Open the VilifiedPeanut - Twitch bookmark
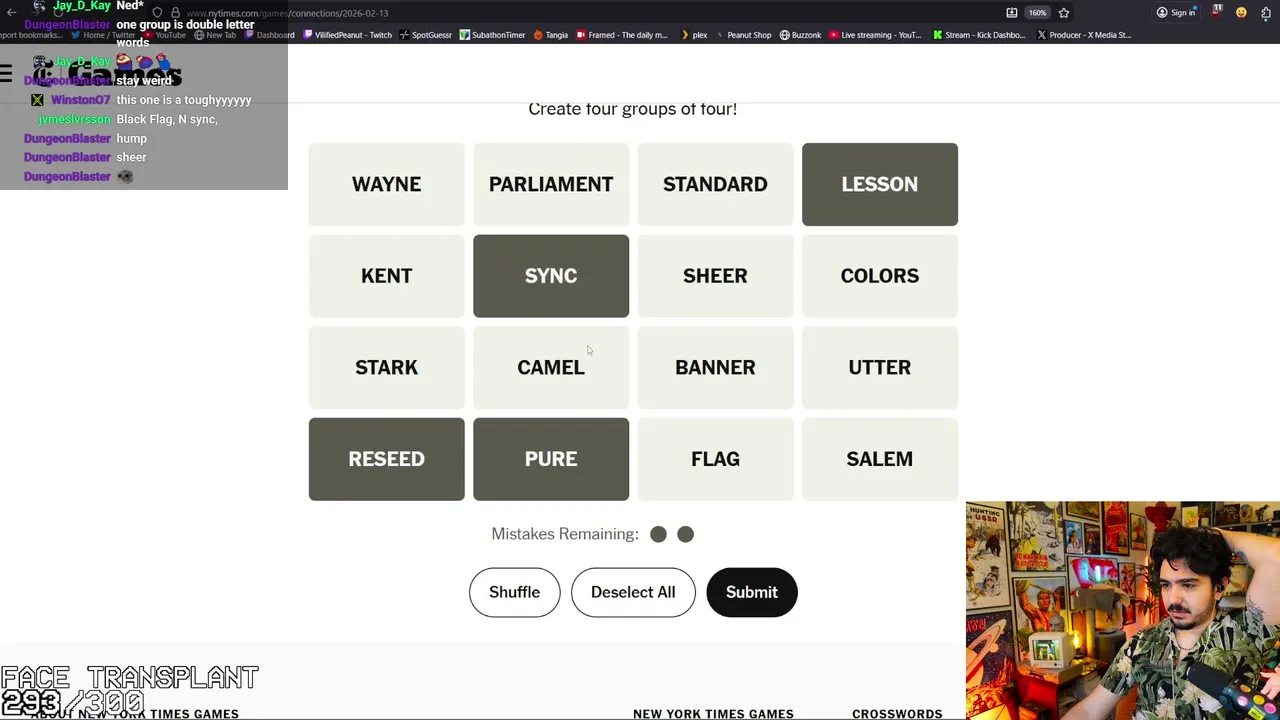1280x720 pixels. (347, 35)
